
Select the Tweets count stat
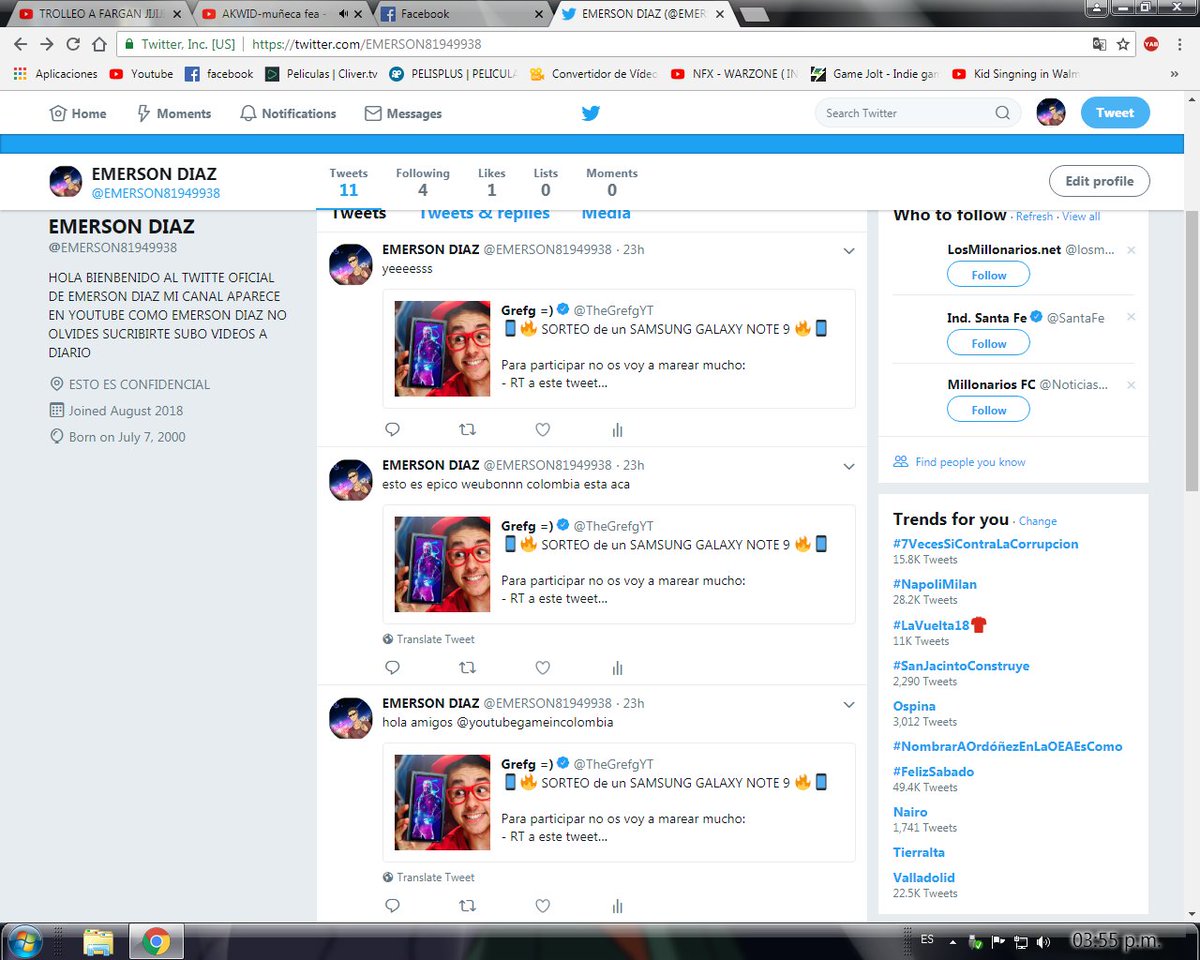(349, 182)
